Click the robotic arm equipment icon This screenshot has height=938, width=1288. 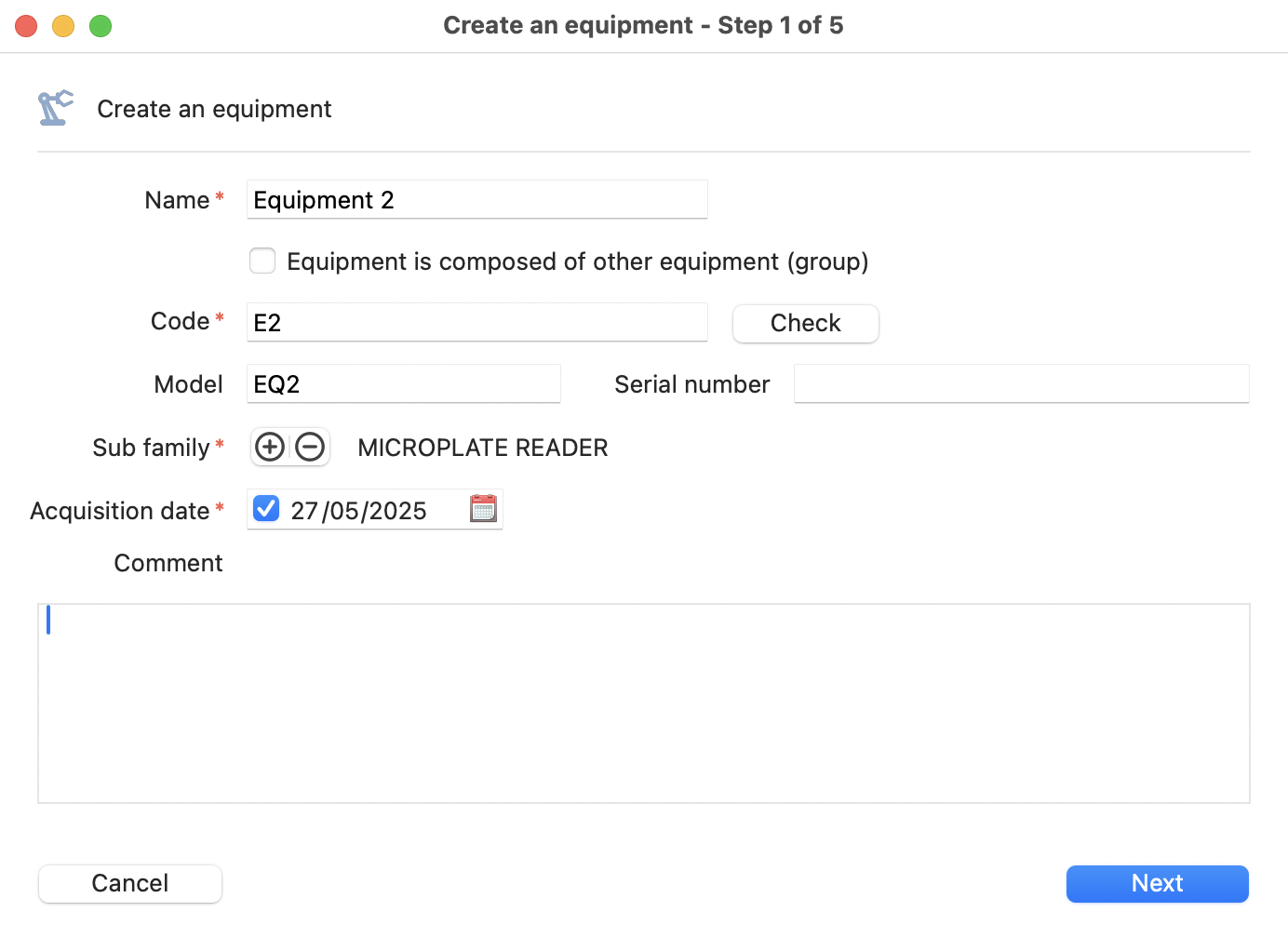tap(55, 108)
